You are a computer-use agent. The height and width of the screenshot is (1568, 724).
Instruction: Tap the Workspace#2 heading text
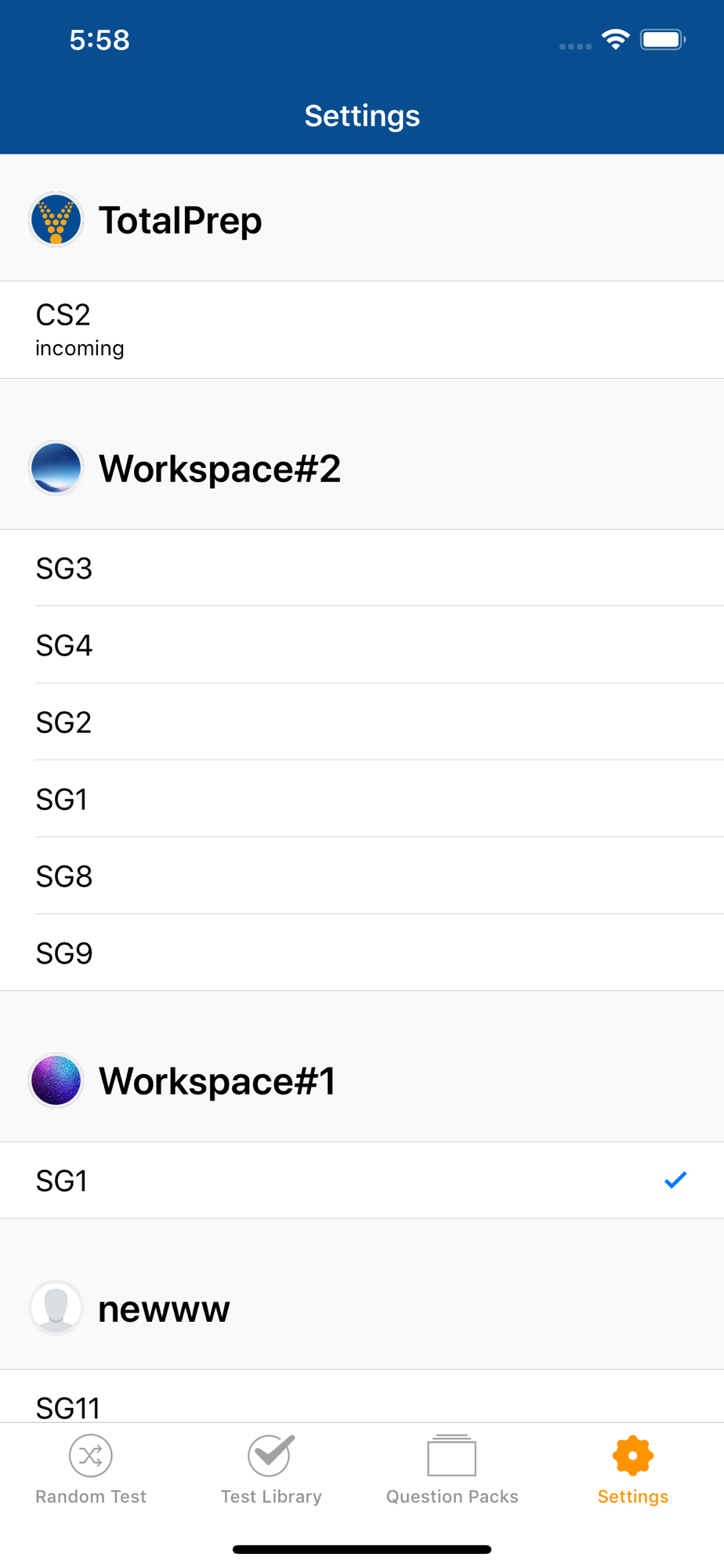(x=219, y=469)
